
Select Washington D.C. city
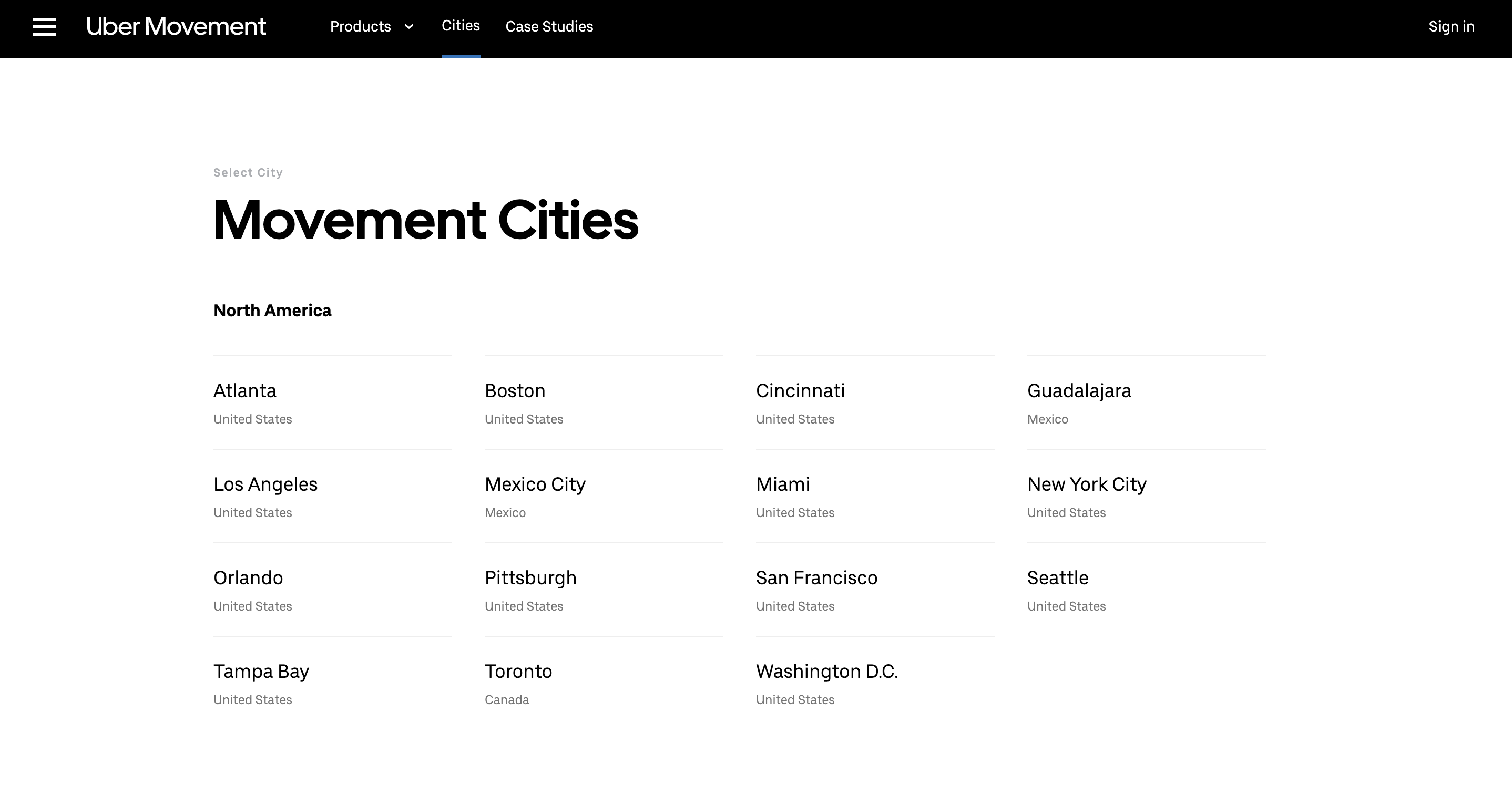pos(826,671)
